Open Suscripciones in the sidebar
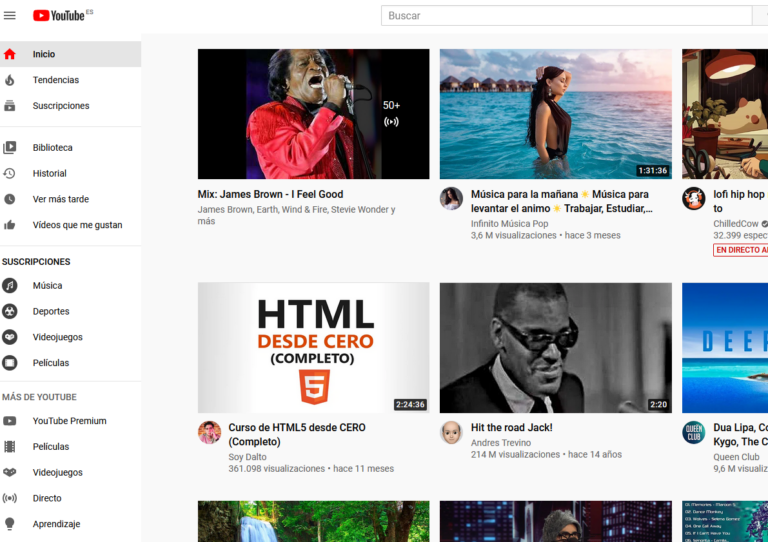The height and width of the screenshot is (542, 768). tap(71, 106)
